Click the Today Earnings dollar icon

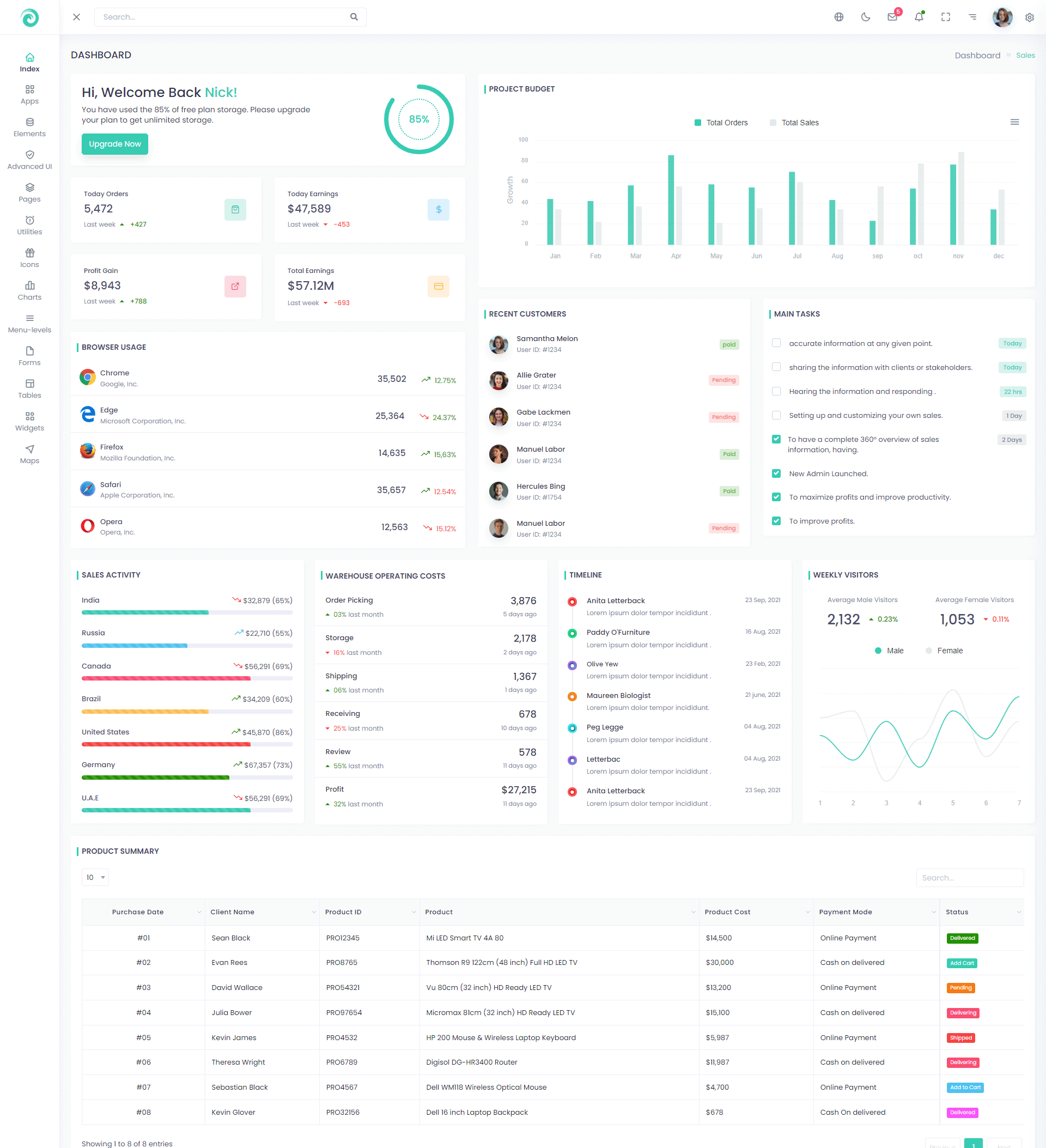[x=438, y=210]
